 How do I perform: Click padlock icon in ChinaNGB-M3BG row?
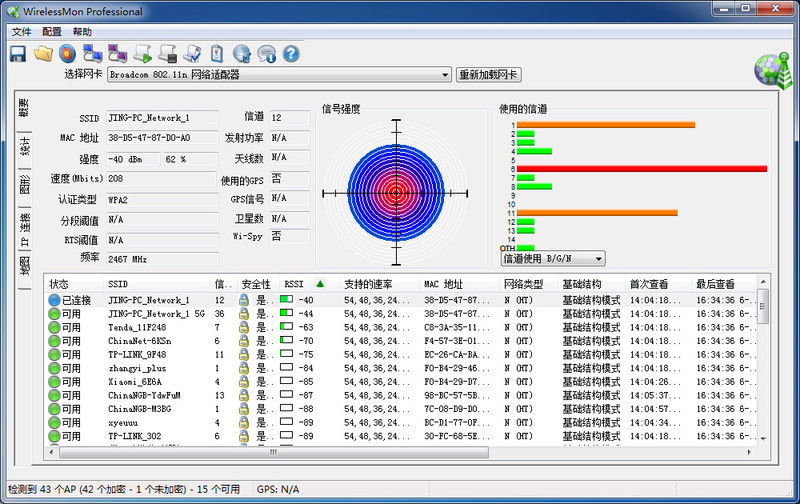[x=244, y=409]
